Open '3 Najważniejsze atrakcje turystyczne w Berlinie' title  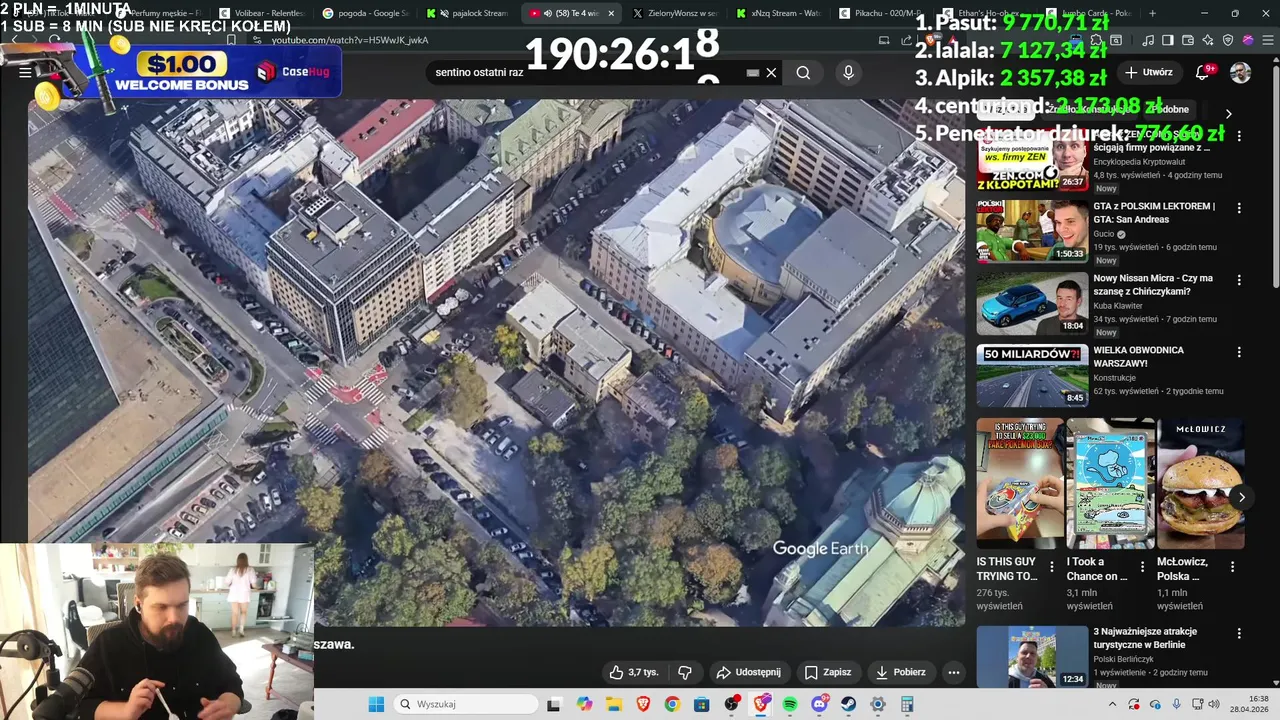[x=1145, y=638]
